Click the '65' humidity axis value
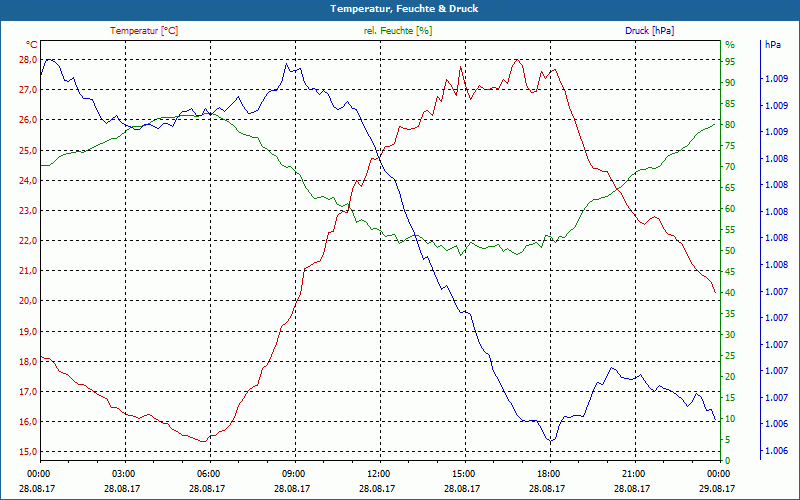Viewport: 800px width, 500px height. coord(730,188)
